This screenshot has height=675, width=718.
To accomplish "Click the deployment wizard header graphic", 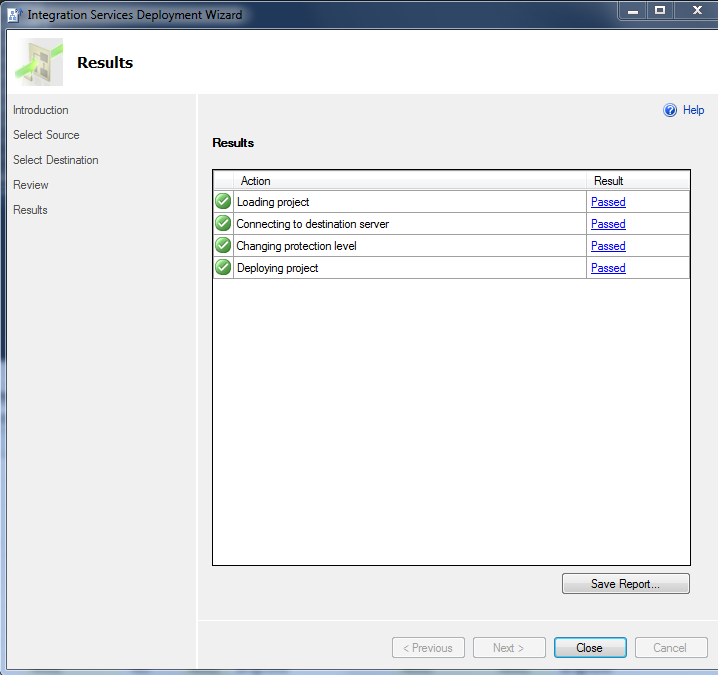I will pyautogui.click(x=39, y=62).
